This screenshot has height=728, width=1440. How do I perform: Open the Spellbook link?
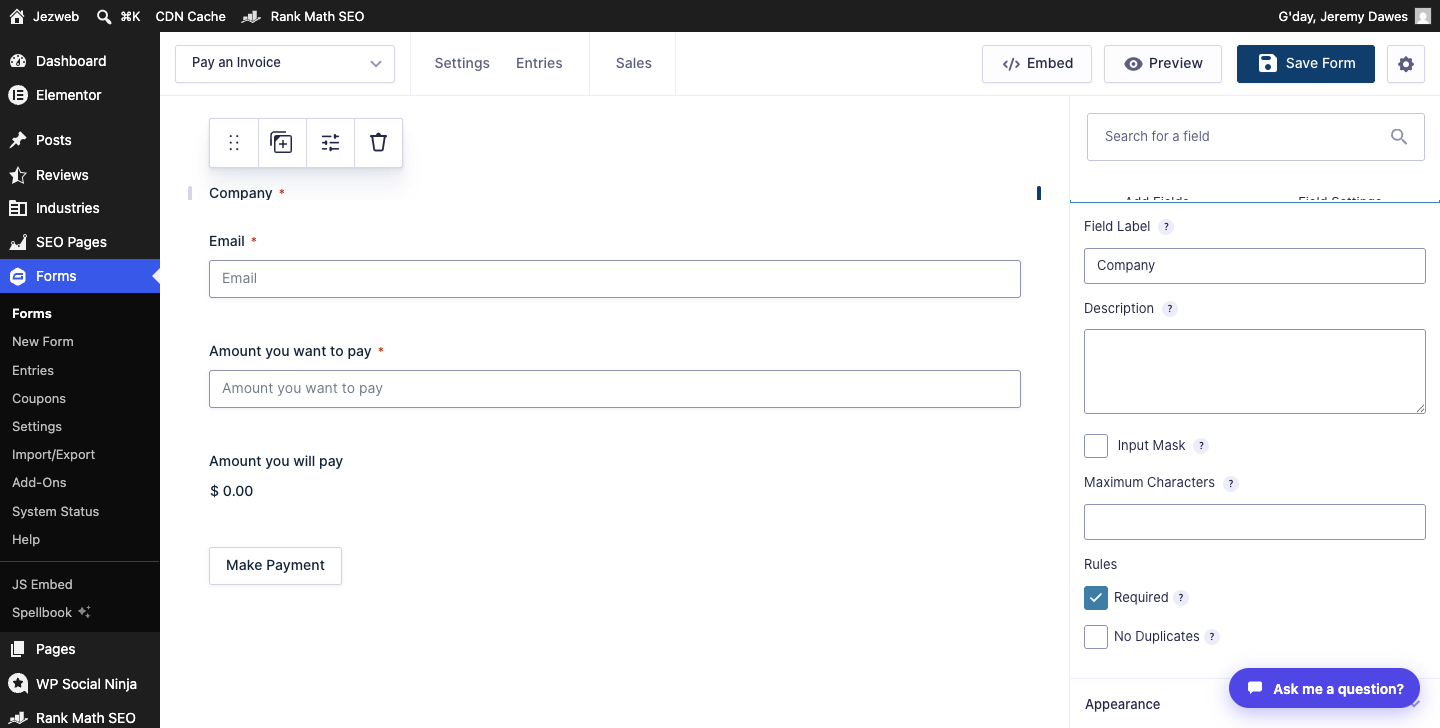51,612
